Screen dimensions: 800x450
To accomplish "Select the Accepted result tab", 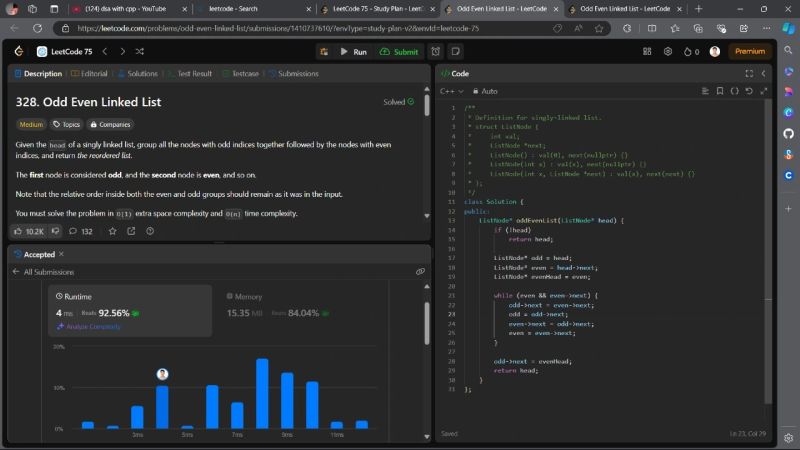I will pyautogui.click(x=35, y=254).
